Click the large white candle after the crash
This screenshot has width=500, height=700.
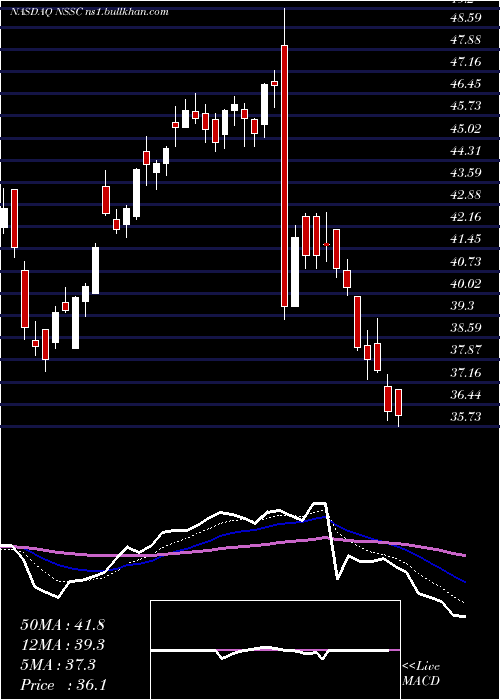click(x=295, y=271)
